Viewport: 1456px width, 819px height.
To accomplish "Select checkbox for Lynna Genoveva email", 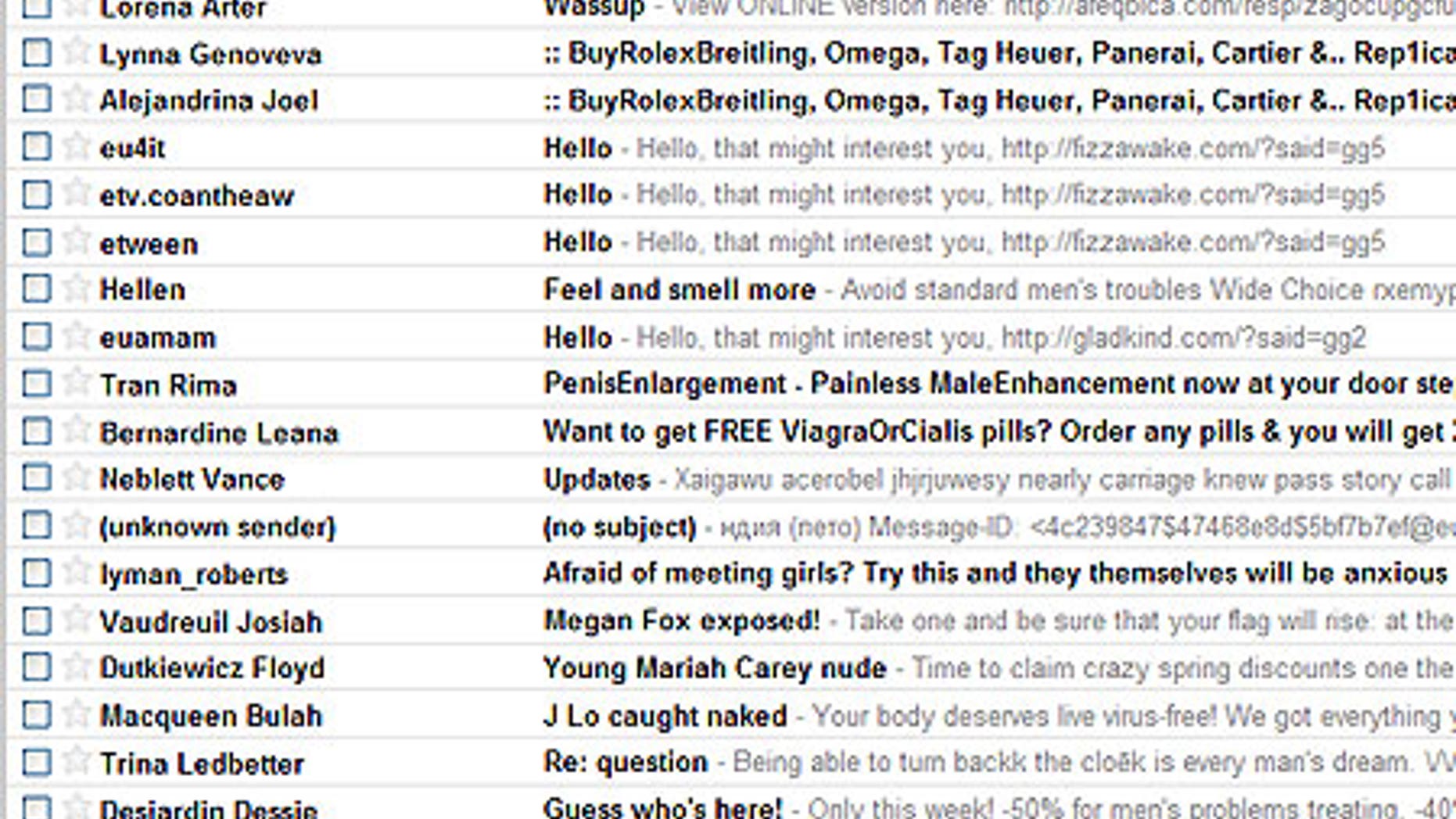I will pyautogui.click(x=37, y=53).
